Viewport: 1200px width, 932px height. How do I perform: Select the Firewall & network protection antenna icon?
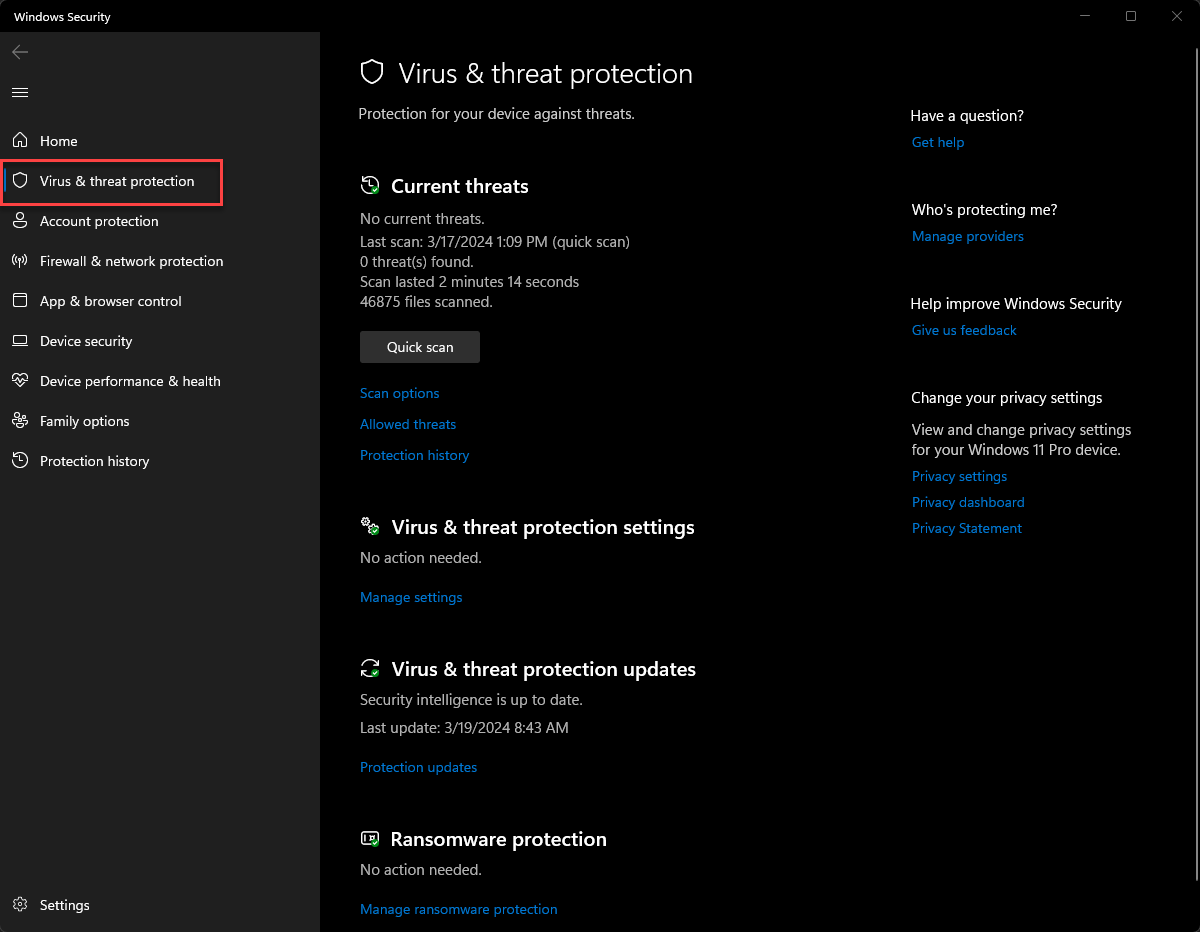click(20, 261)
